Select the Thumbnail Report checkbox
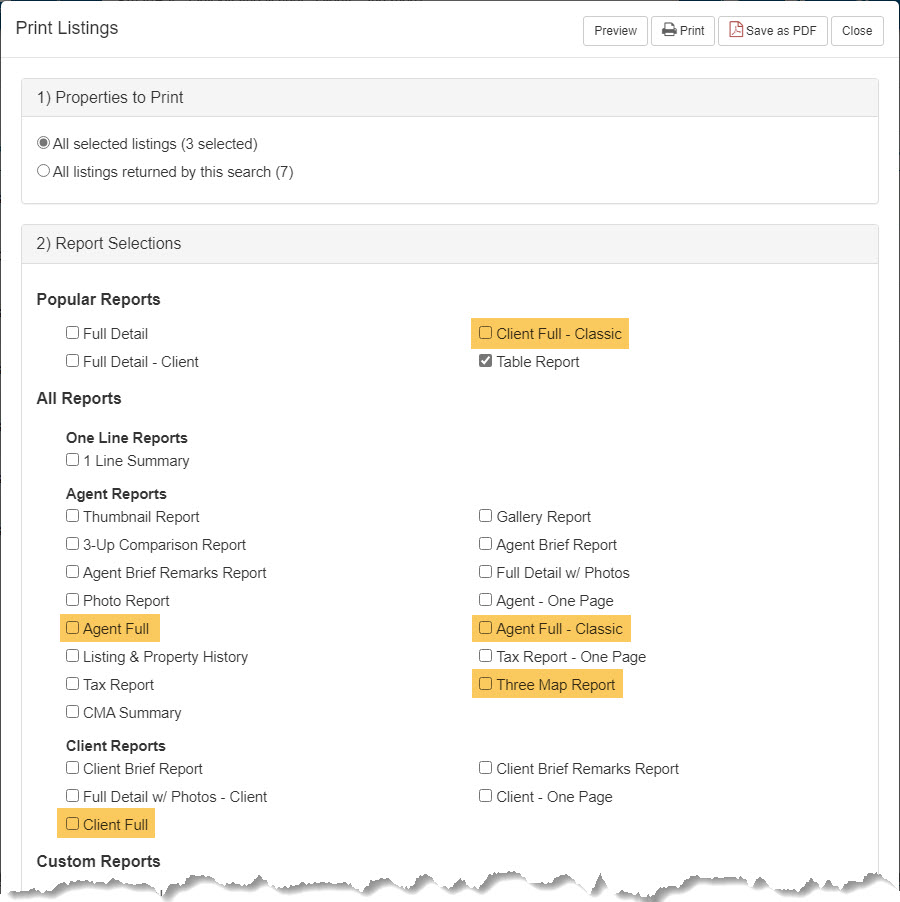Viewport: 900px width, 902px height. (x=72, y=515)
